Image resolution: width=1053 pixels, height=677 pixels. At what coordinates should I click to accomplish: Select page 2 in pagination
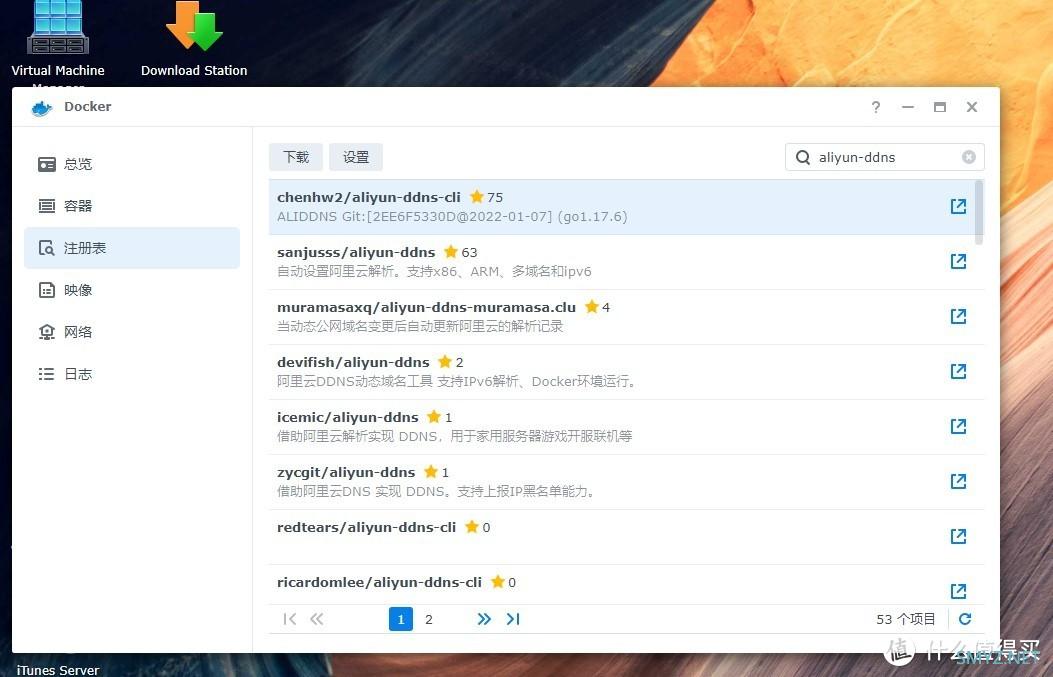(428, 619)
